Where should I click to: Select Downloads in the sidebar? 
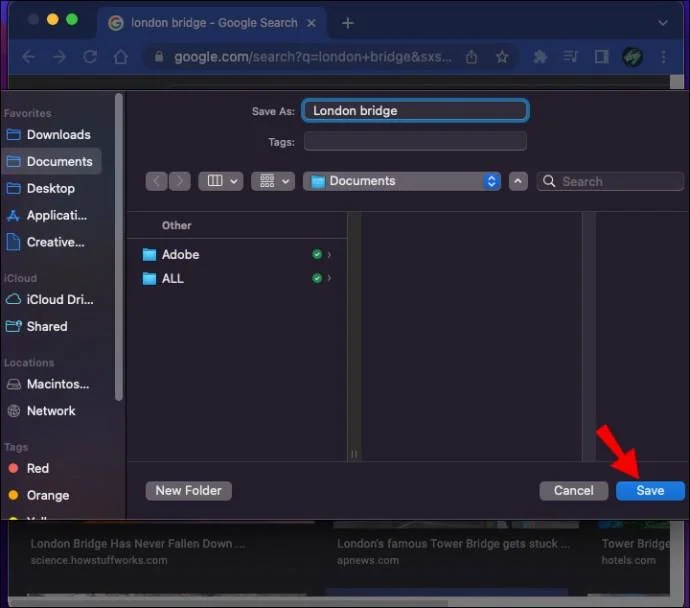(58, 135)
